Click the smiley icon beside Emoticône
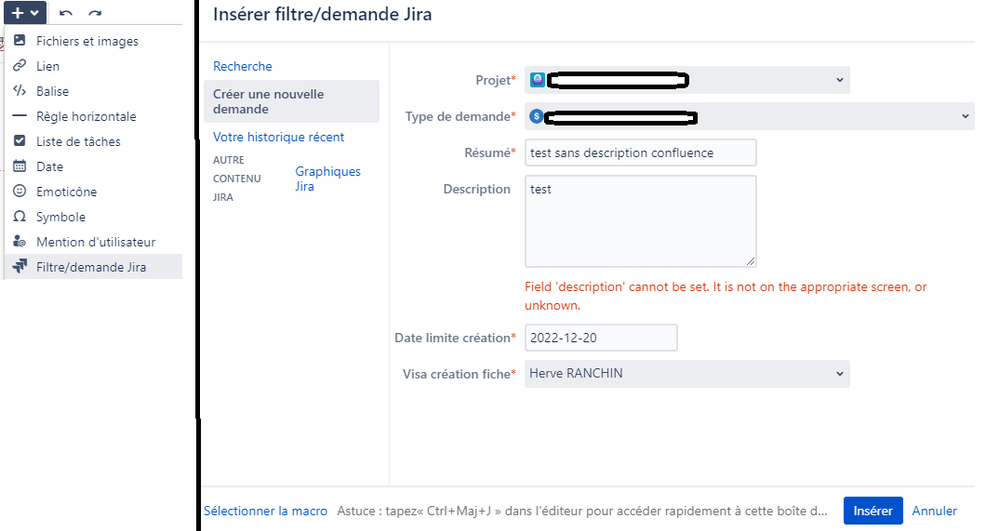The height and width of the screenshot is (531, 999). [x=20, y=191]
